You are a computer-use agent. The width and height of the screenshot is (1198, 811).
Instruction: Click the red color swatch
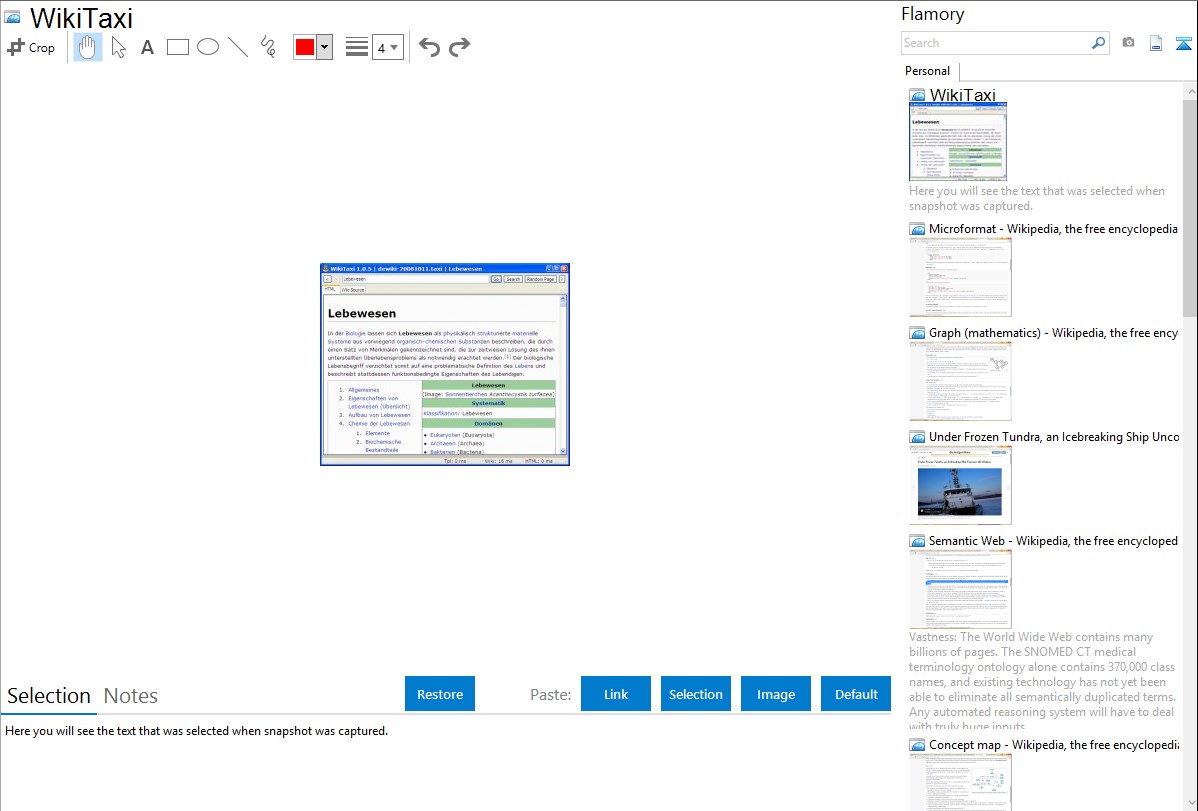305,47
